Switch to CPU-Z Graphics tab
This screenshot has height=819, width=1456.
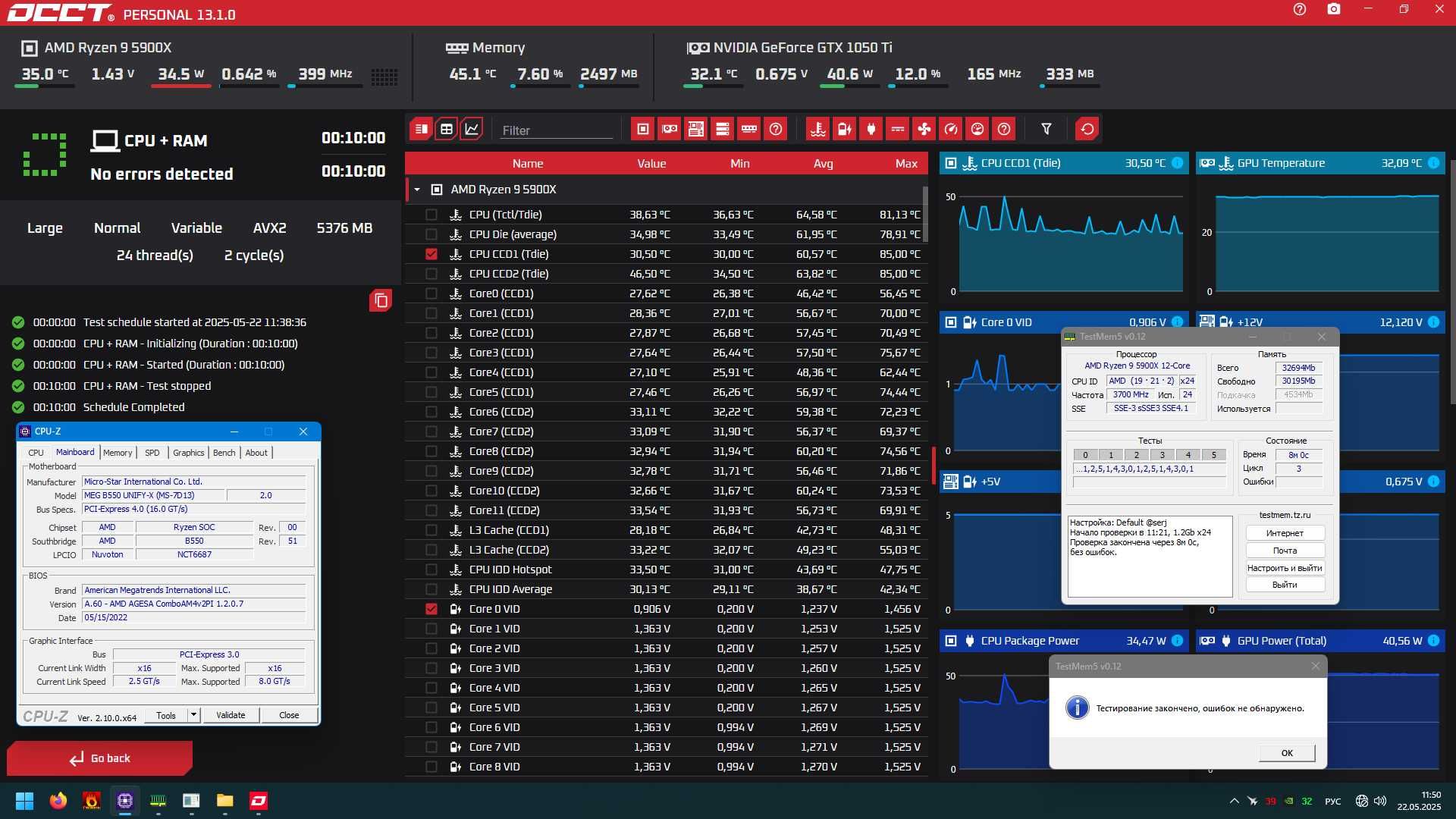point(188,453)
